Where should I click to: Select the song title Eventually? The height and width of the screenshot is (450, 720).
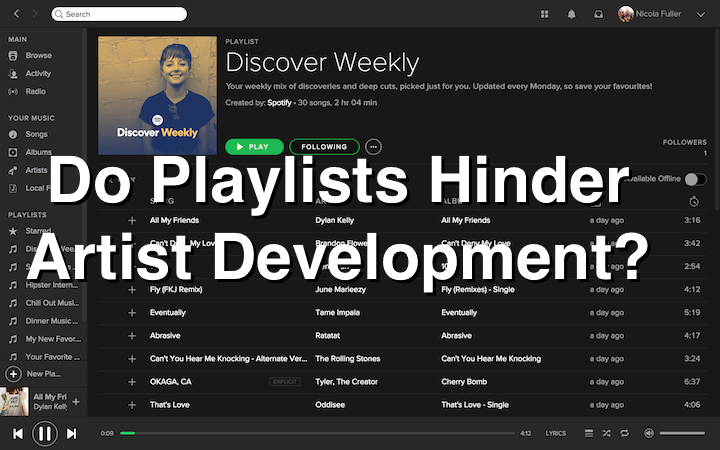168,313
